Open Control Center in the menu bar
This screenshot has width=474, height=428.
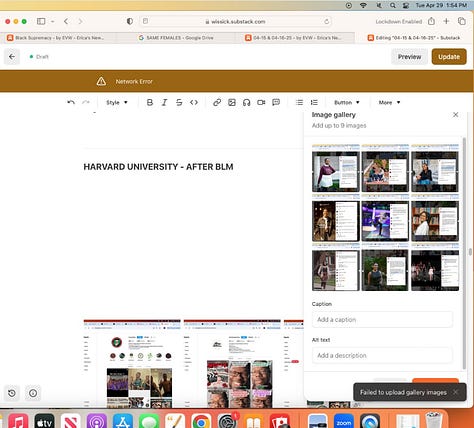coord(406,5)
